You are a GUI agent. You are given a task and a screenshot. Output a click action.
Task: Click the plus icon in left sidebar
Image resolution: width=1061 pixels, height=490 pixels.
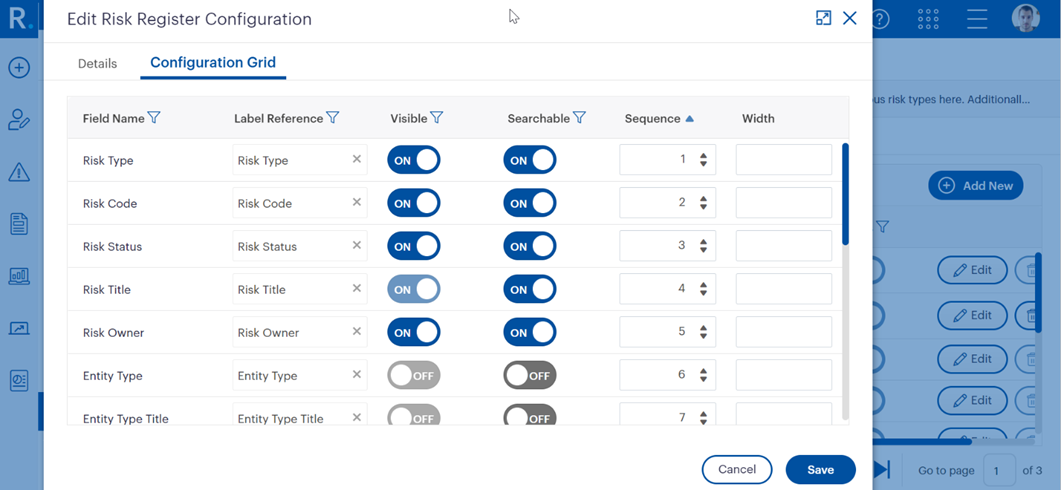(x=19, y=68)
